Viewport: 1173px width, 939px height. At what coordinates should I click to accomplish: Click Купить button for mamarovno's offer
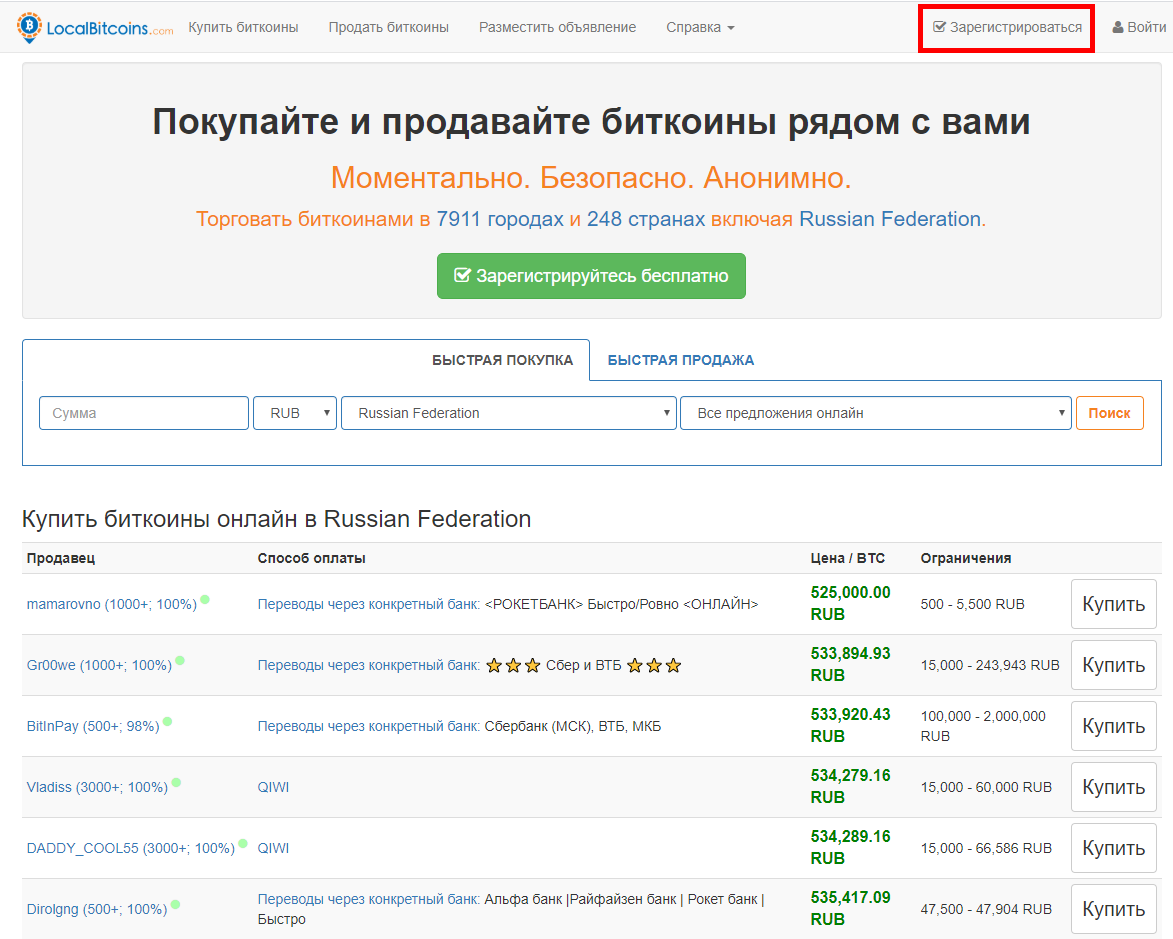1113,604
